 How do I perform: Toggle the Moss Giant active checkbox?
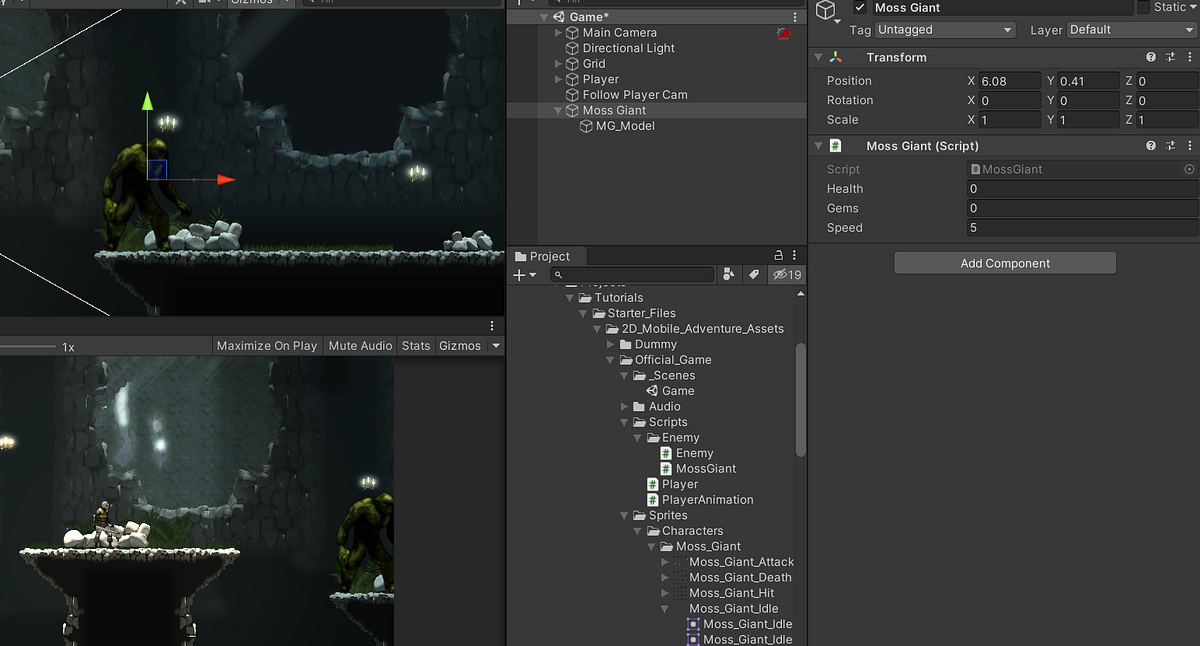tap(858, 8)
